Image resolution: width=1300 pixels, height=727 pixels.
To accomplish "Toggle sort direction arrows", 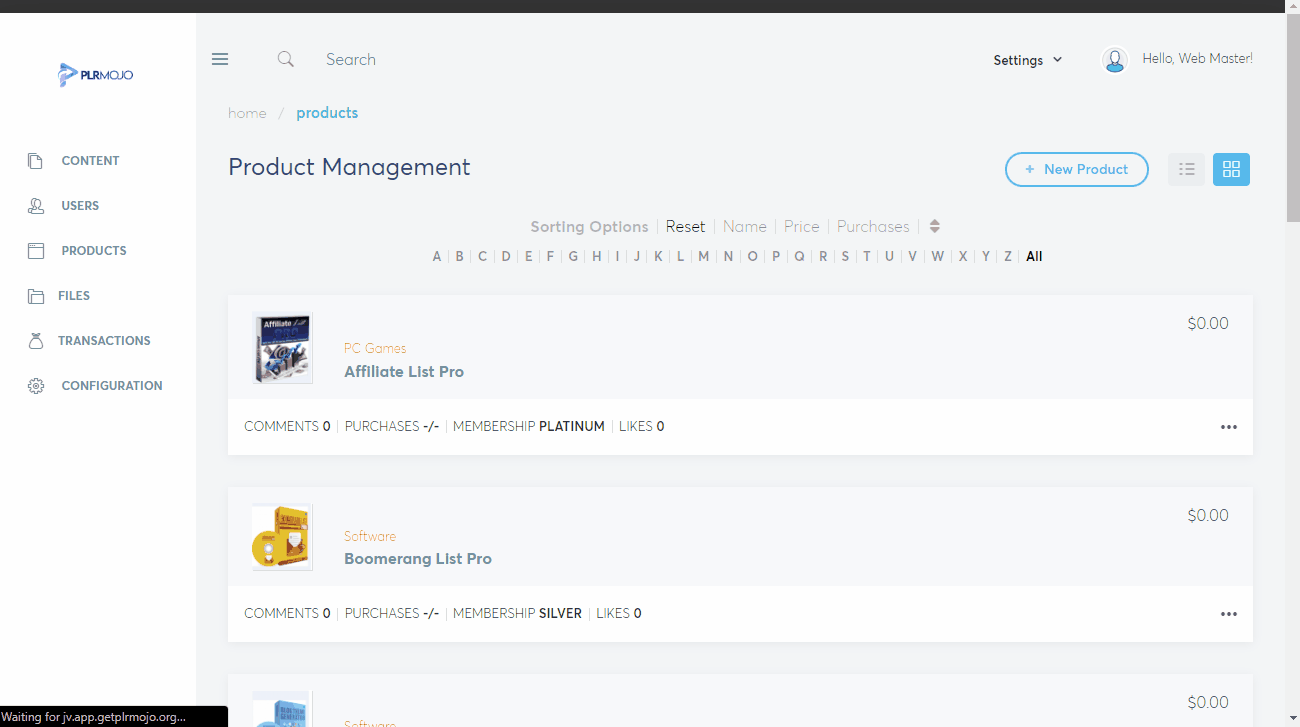I will [934, 226].
